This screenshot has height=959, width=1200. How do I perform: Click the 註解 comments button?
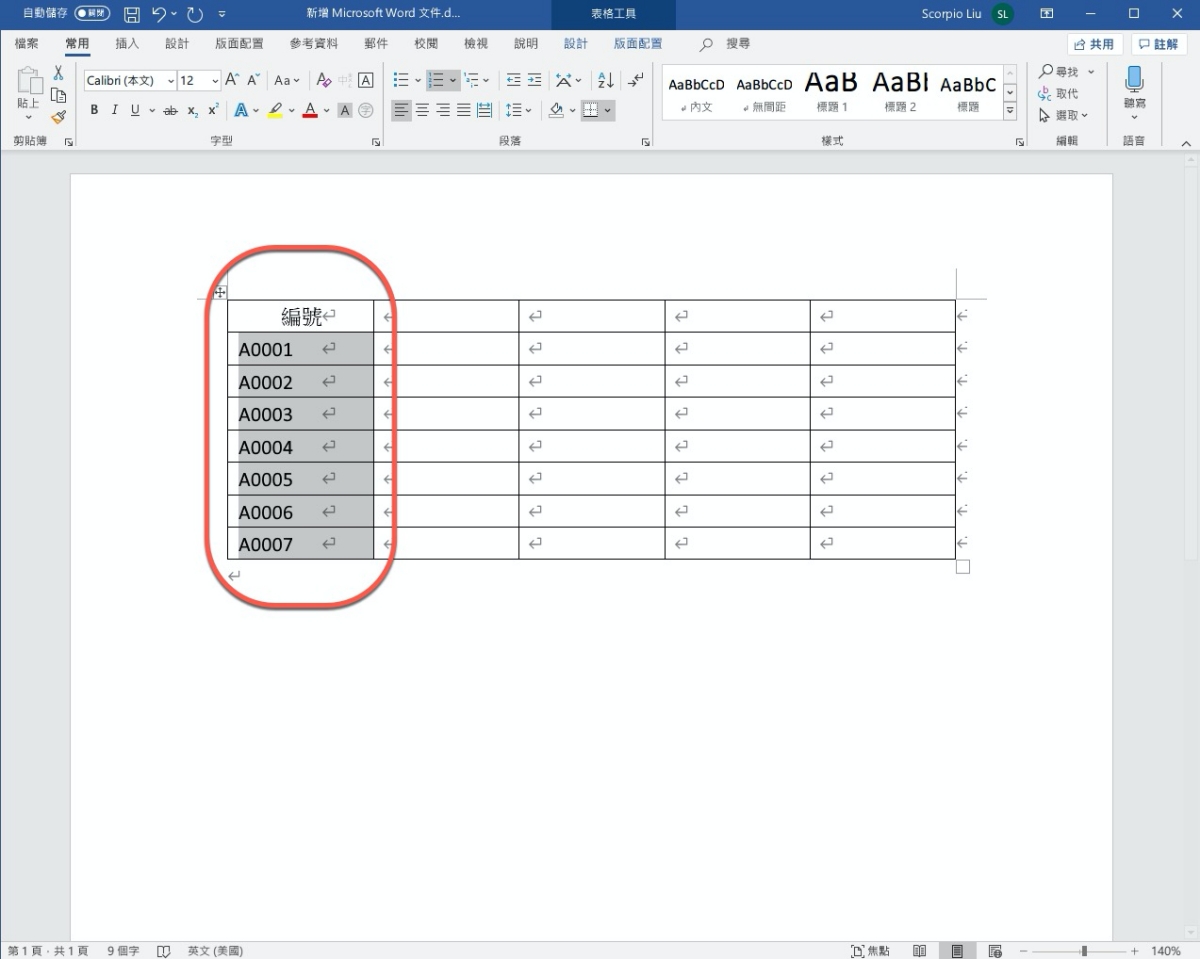tap(1159, 44)
